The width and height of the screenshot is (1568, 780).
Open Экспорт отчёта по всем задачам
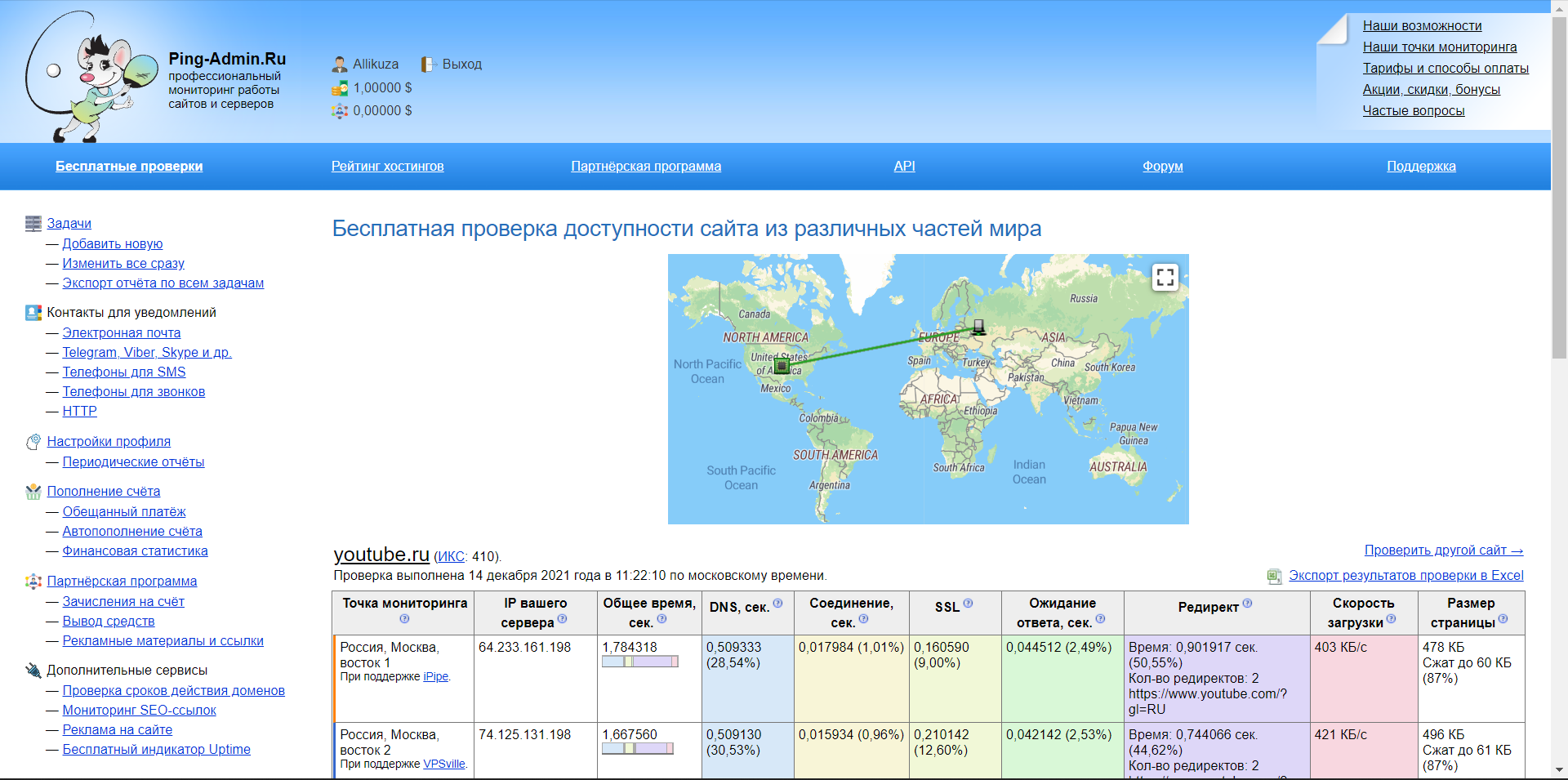pos(163,283)
